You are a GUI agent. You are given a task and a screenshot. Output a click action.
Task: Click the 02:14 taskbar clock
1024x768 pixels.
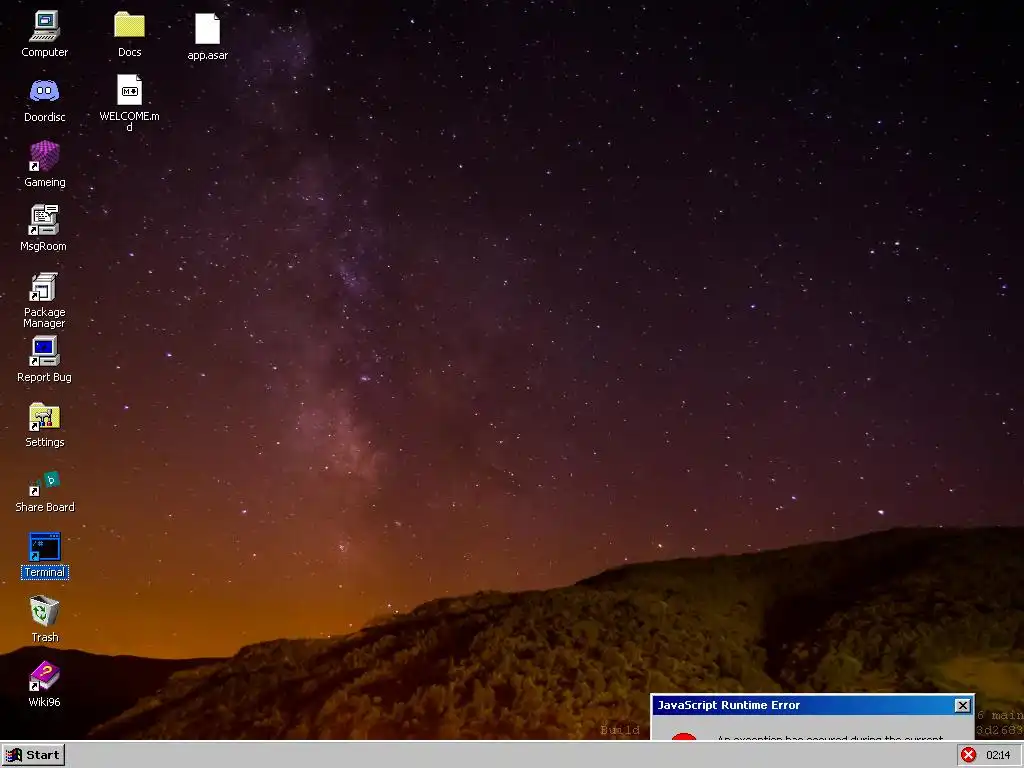coord(998,755)
